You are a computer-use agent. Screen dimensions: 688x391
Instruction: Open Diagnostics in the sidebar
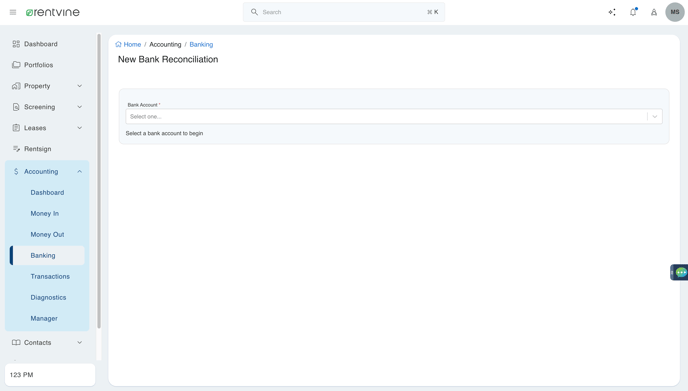pos(48,298)
